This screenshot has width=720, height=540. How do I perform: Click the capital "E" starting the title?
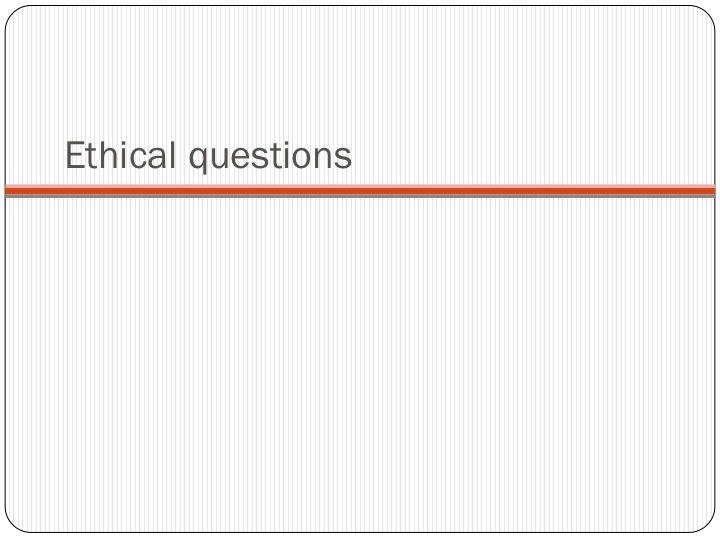(x=74, y=155)
